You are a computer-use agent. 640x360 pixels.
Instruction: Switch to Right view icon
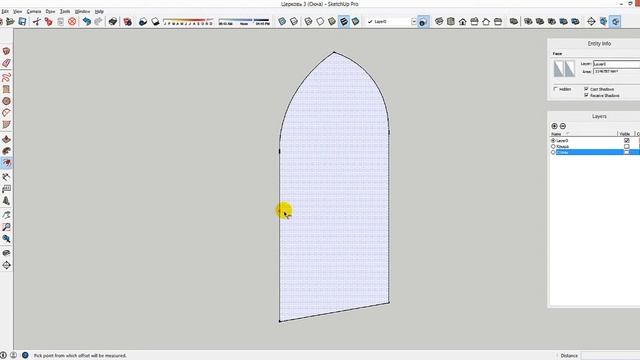point(474,21)
